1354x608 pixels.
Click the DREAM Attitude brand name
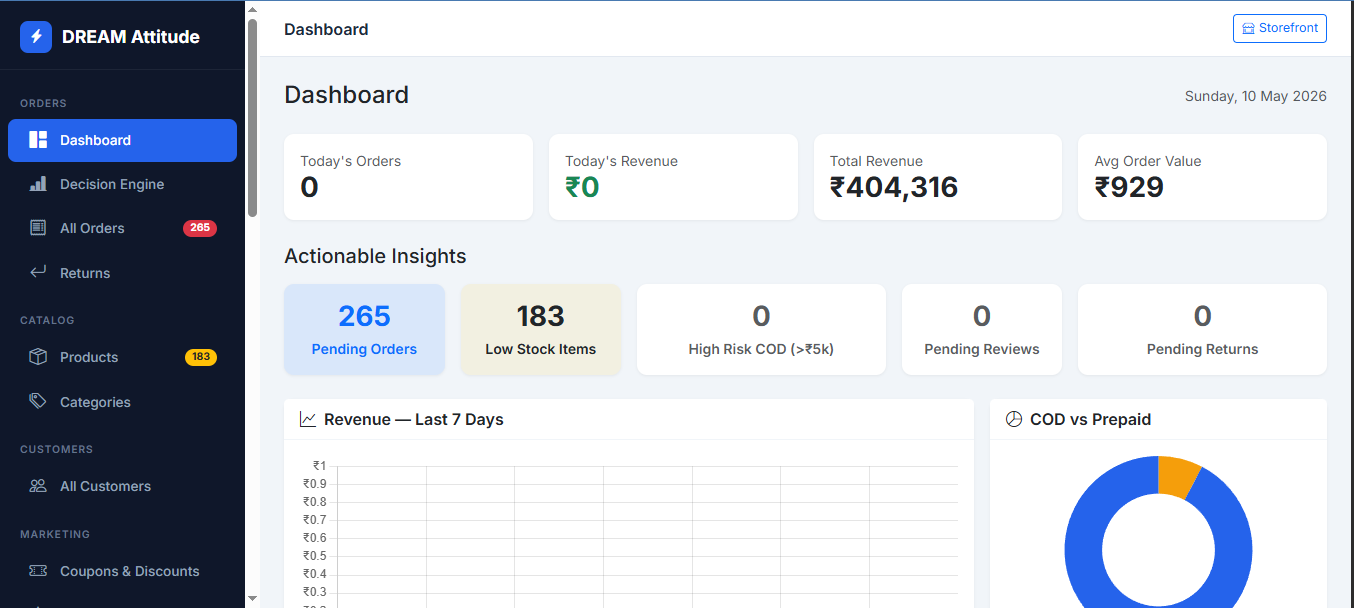click(x=131, y=37)
